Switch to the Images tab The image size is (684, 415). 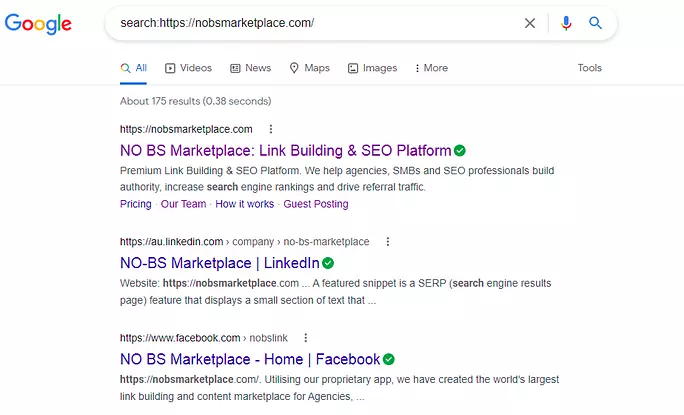point(372,68)
